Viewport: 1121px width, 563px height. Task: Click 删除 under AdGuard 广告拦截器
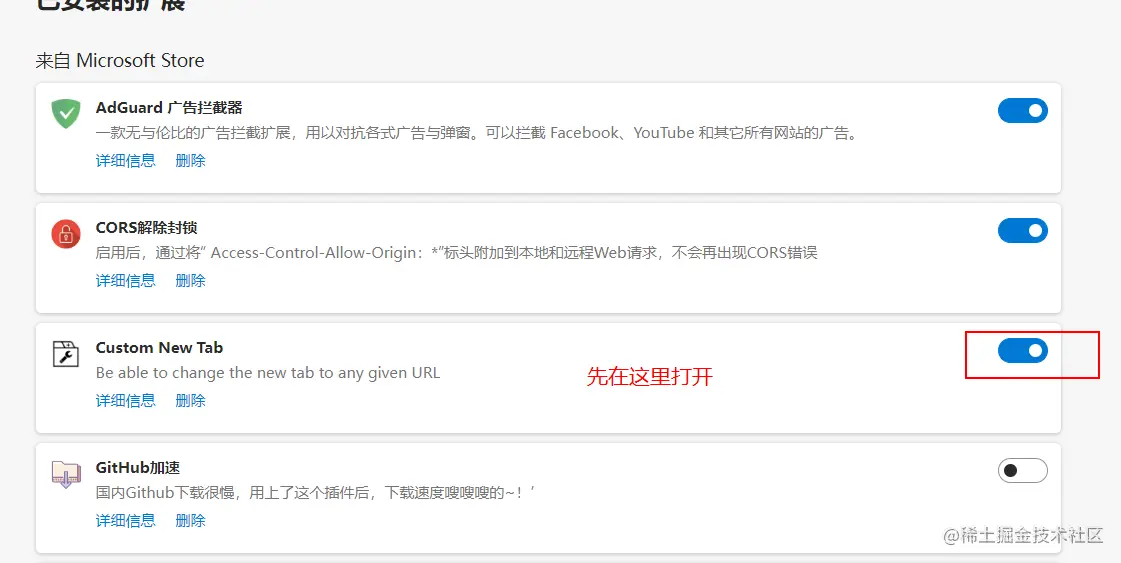click(190, 160)
